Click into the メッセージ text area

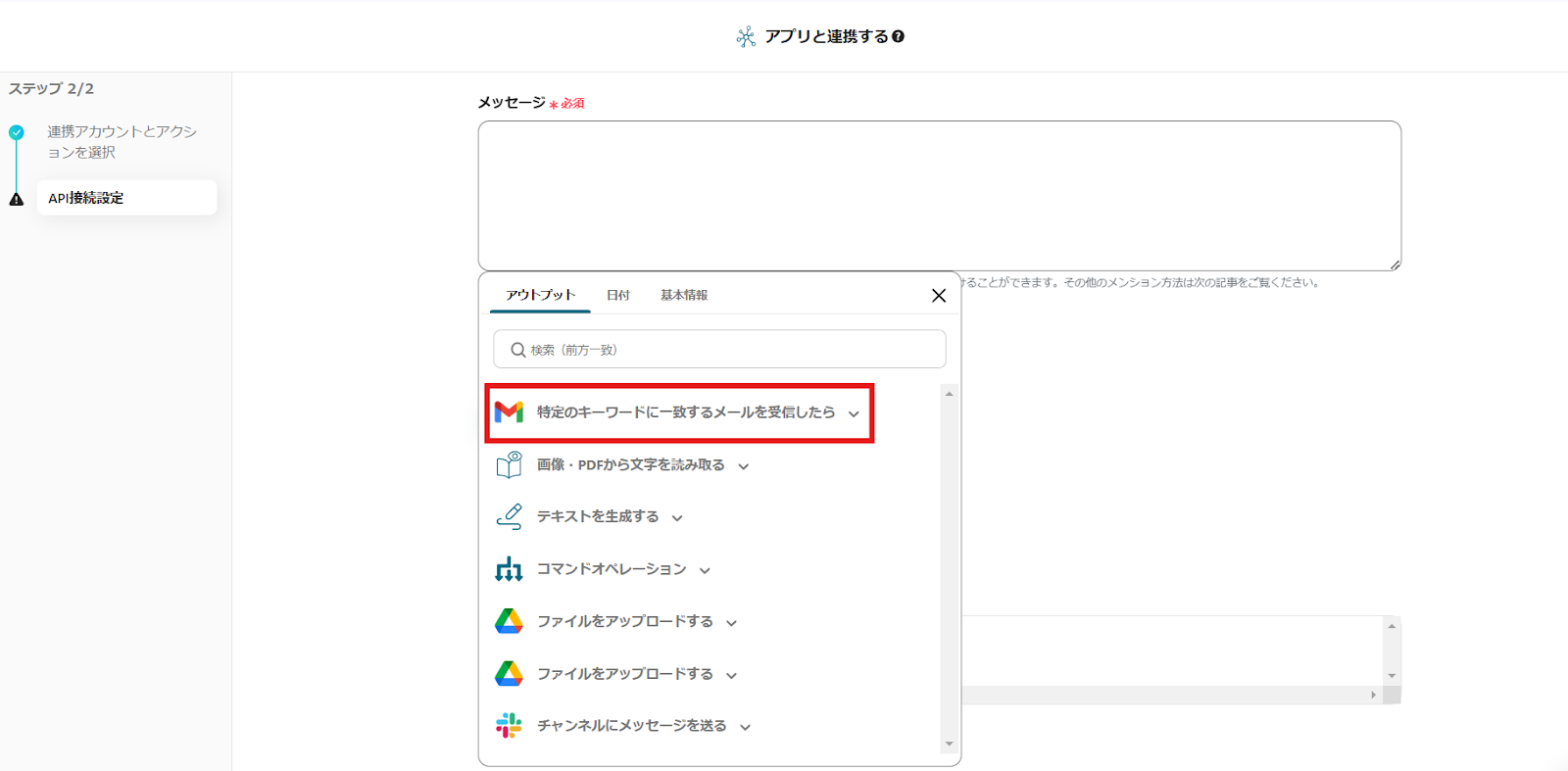coord(939,196)
